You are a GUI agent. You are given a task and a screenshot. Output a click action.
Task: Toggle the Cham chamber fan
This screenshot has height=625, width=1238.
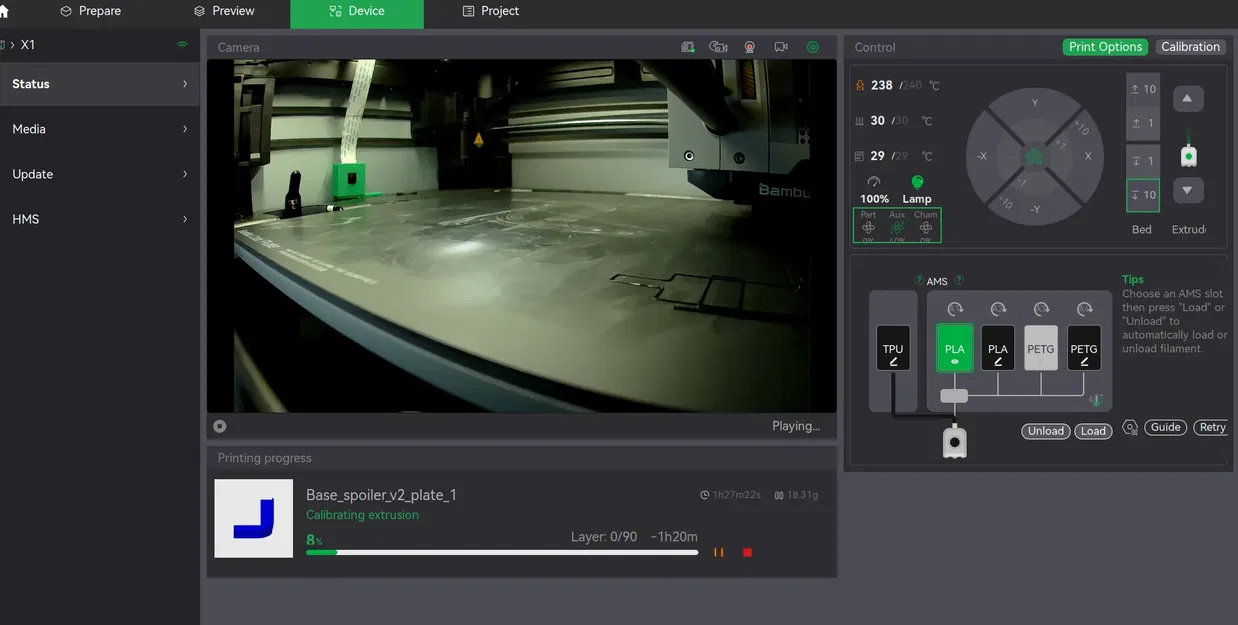(926, 226)
